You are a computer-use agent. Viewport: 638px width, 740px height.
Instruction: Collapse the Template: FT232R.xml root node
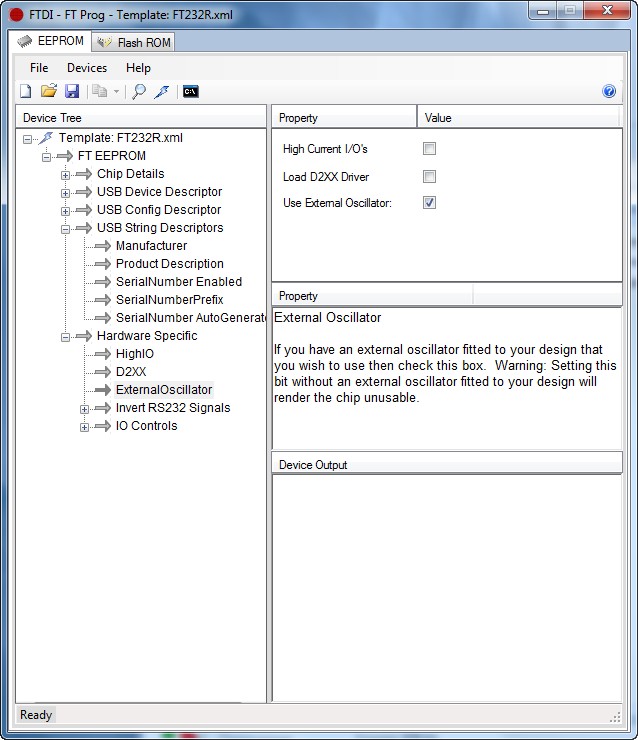(x=27, y=139)
